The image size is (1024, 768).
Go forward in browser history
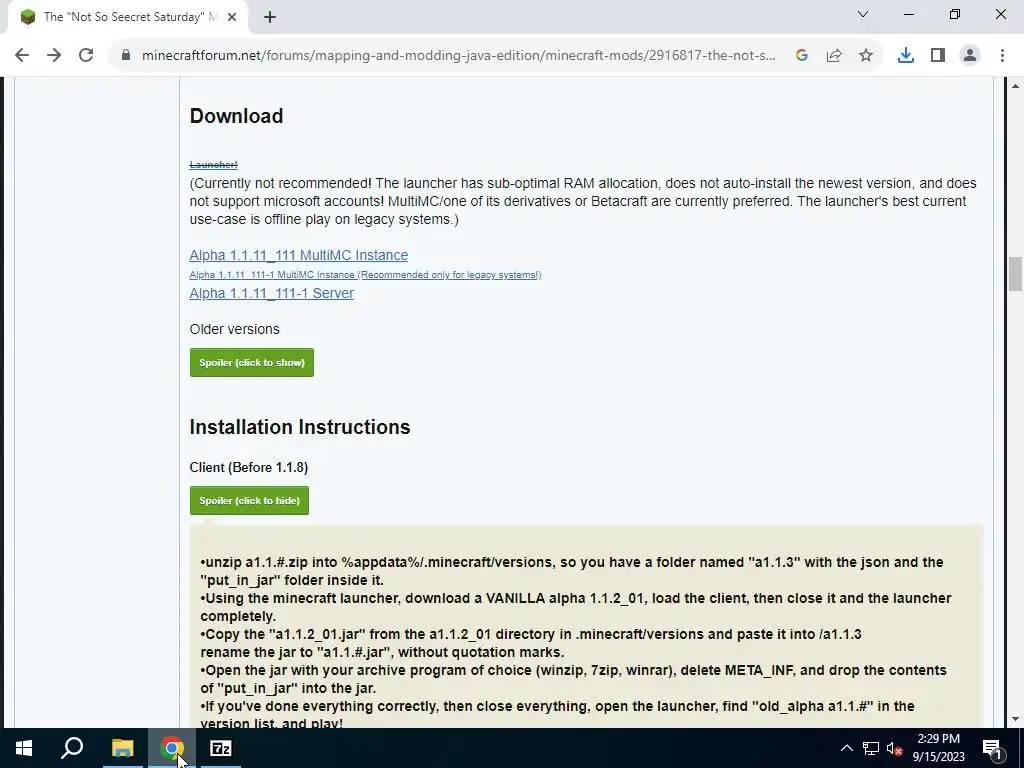coord(54,56)
